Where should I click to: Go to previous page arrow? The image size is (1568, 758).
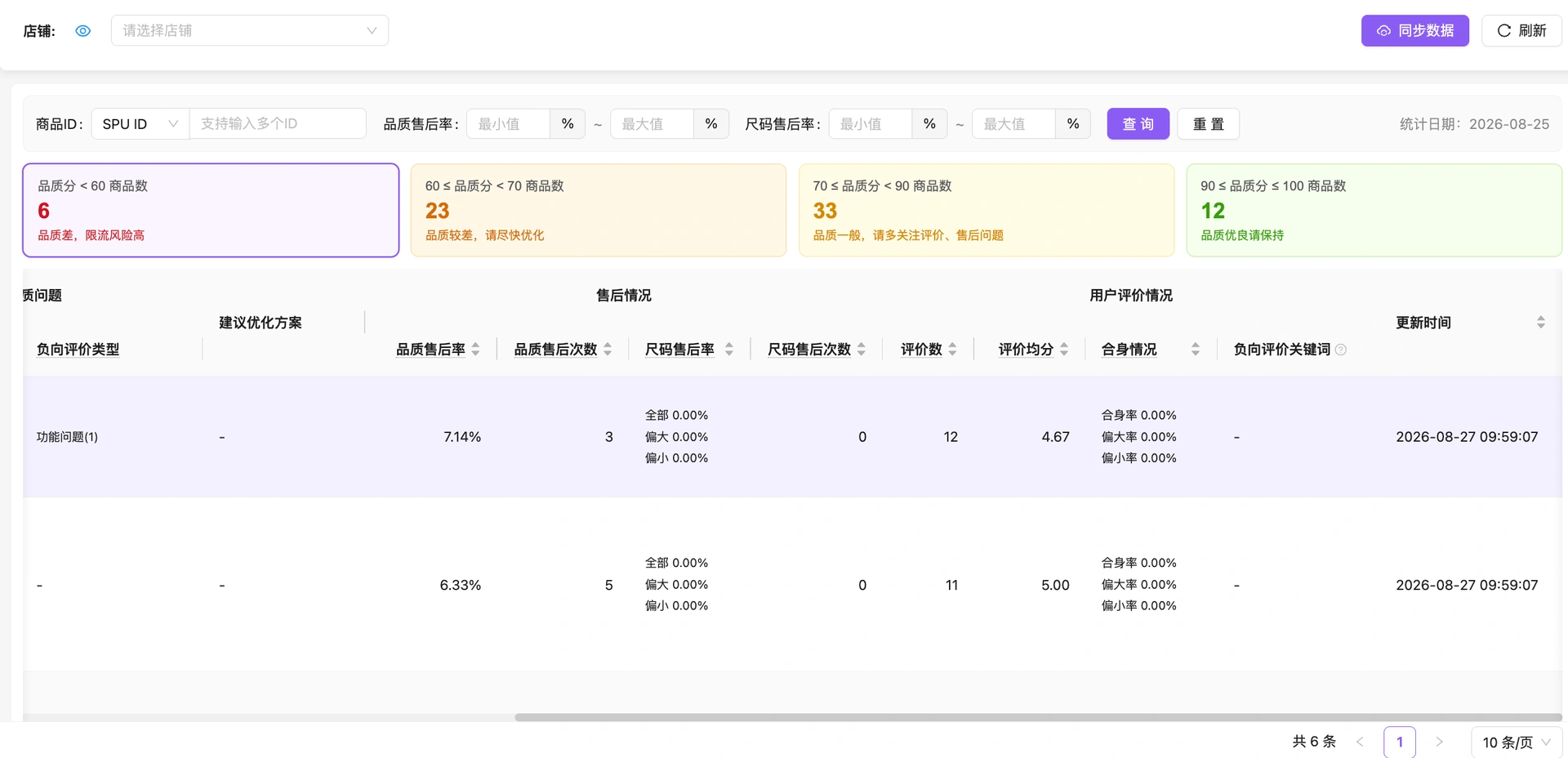(1360, 742)
